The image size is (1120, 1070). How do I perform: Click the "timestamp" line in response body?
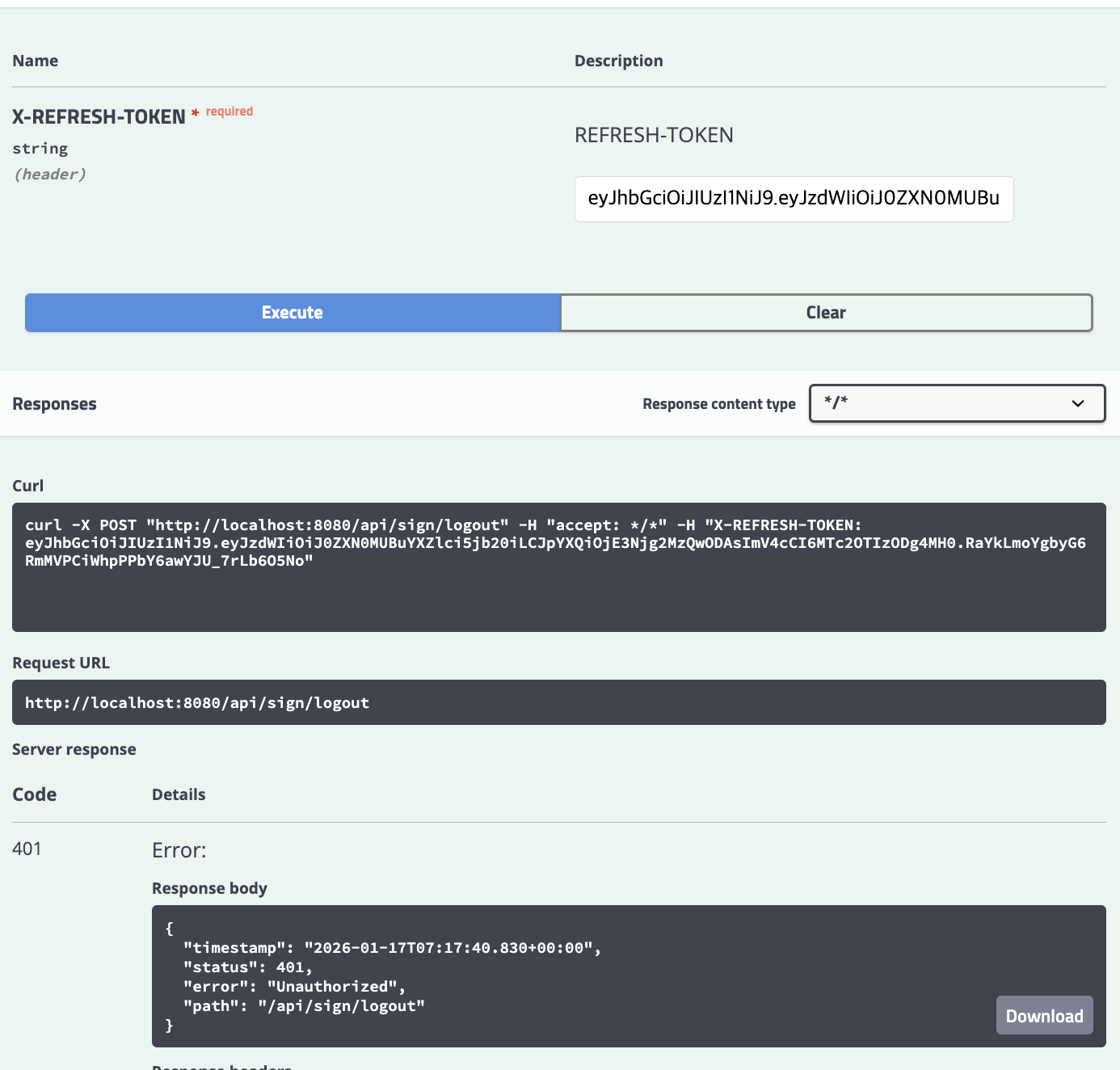(393, 948)
